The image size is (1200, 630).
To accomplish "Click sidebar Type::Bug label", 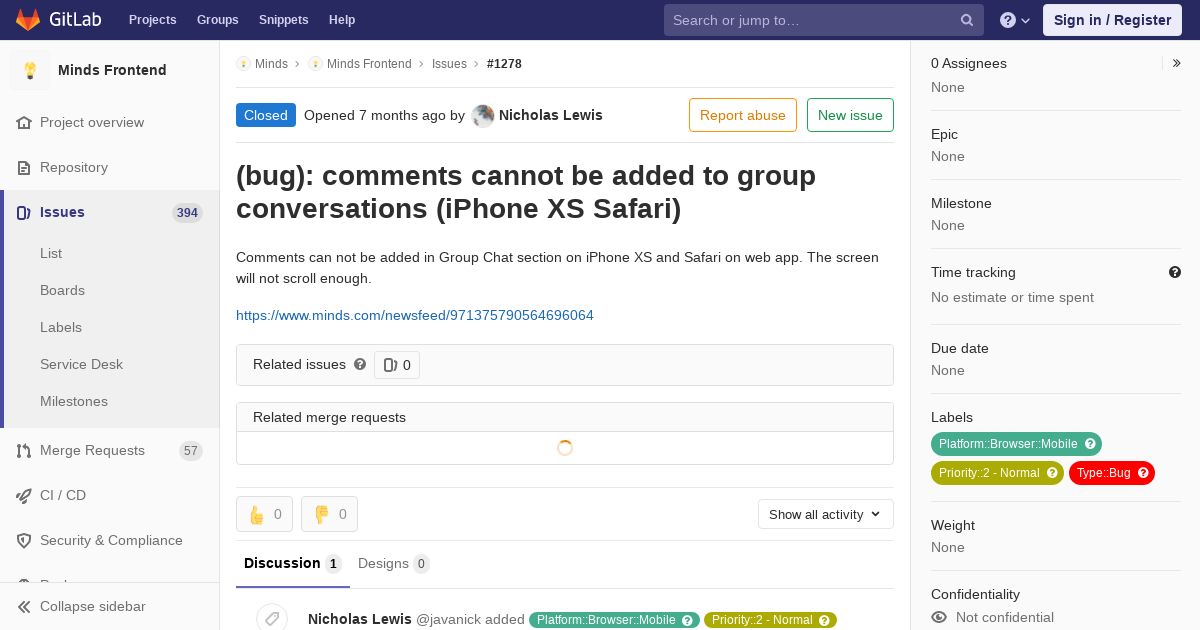I will coord(1103,473).
